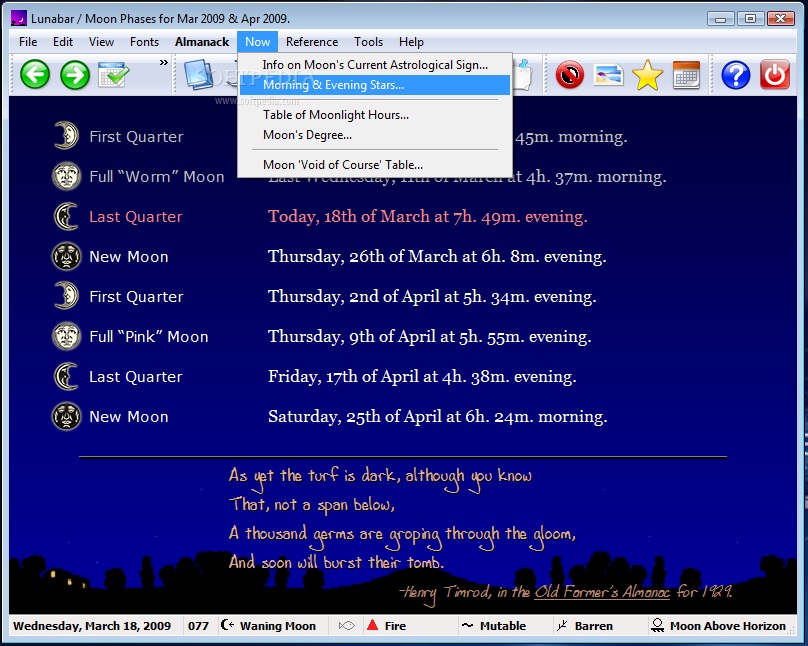
Task: Select Moon's Degree menu entry
Action: coord(375,135)
